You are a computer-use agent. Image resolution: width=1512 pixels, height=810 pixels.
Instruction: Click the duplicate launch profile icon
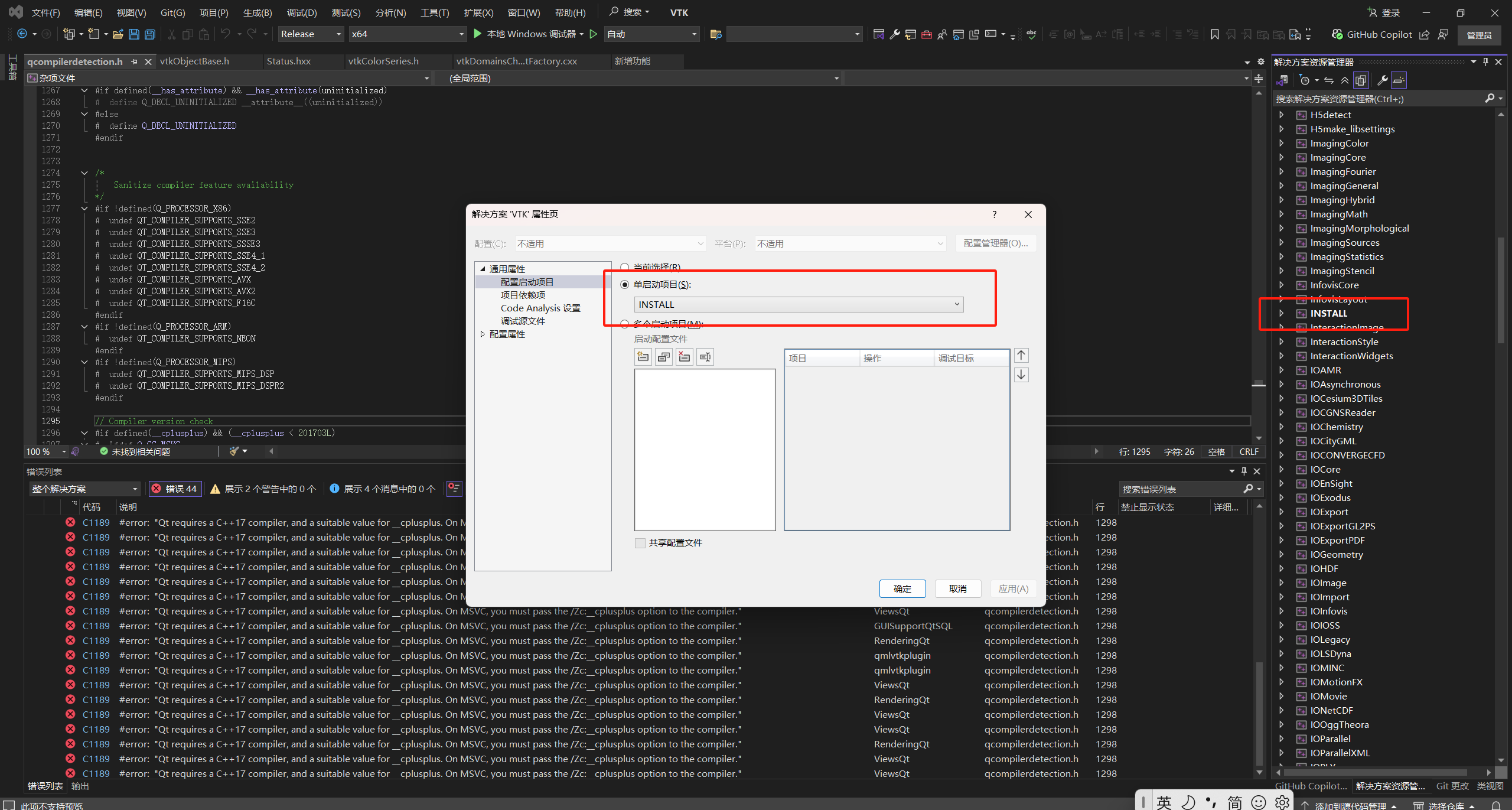(x=663, y=356)
